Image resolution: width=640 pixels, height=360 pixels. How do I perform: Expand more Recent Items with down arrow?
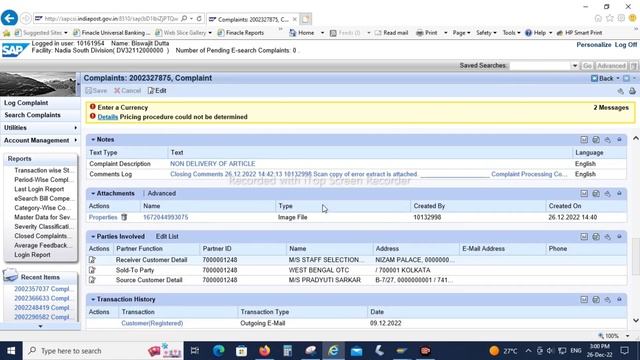tap(40, 326)
